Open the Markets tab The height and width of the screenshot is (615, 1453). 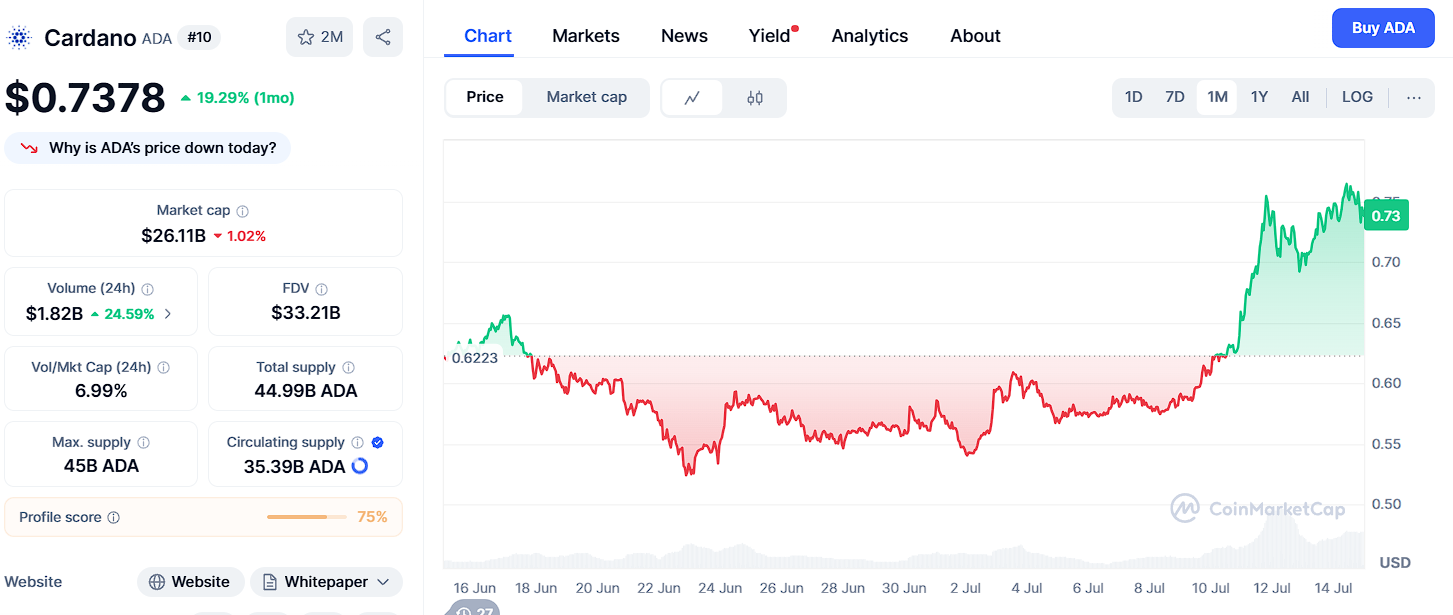[586, 36]
